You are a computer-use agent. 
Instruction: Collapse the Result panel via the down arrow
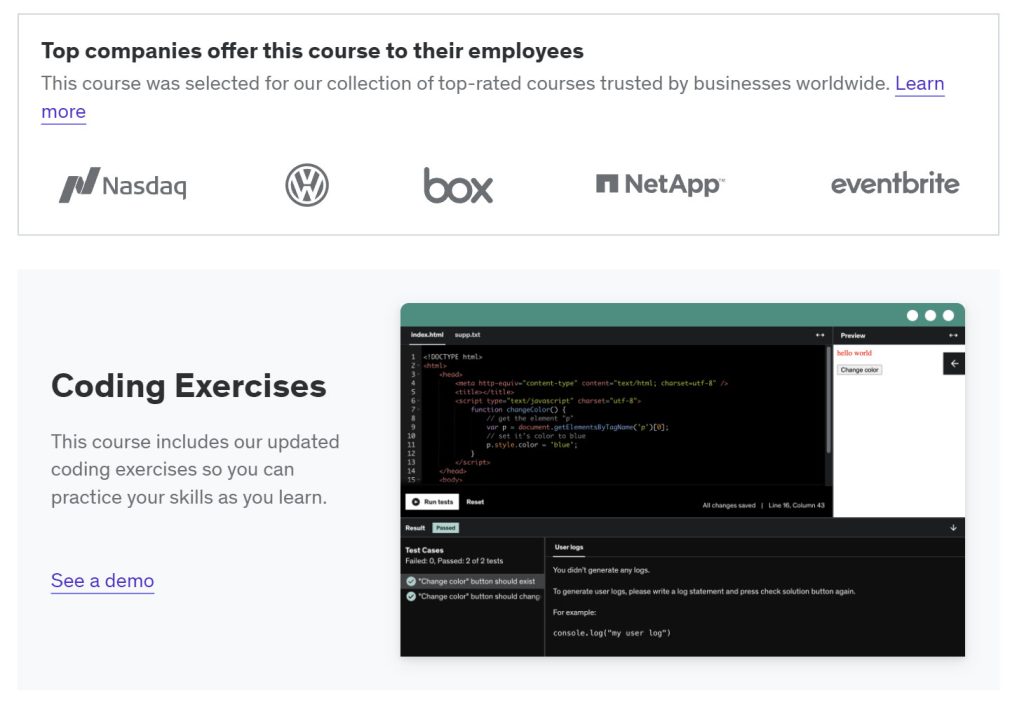coord(953,527)
